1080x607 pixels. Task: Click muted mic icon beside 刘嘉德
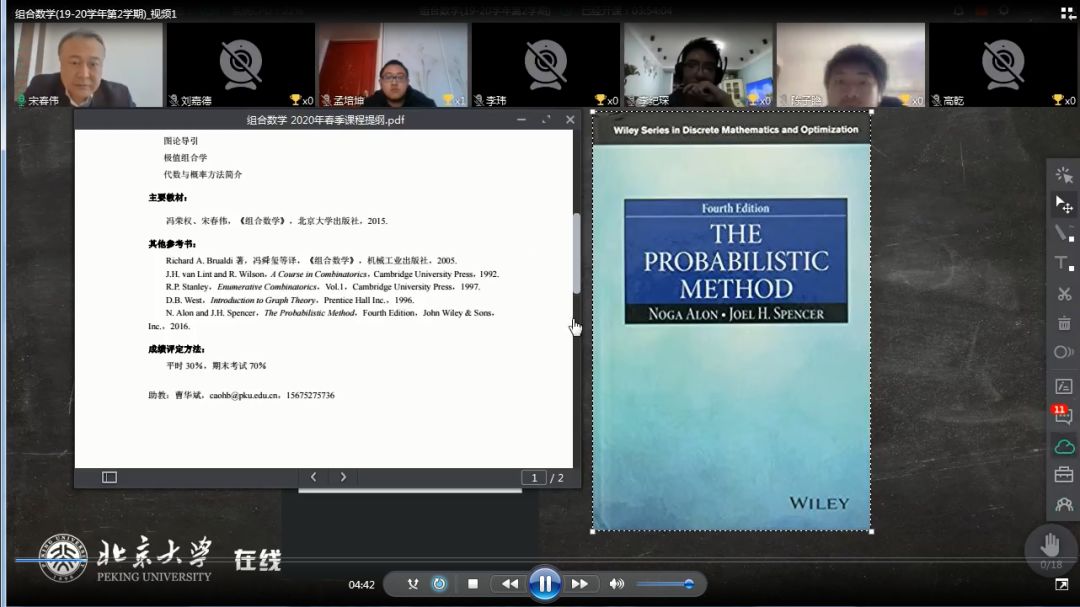point(174,101)
